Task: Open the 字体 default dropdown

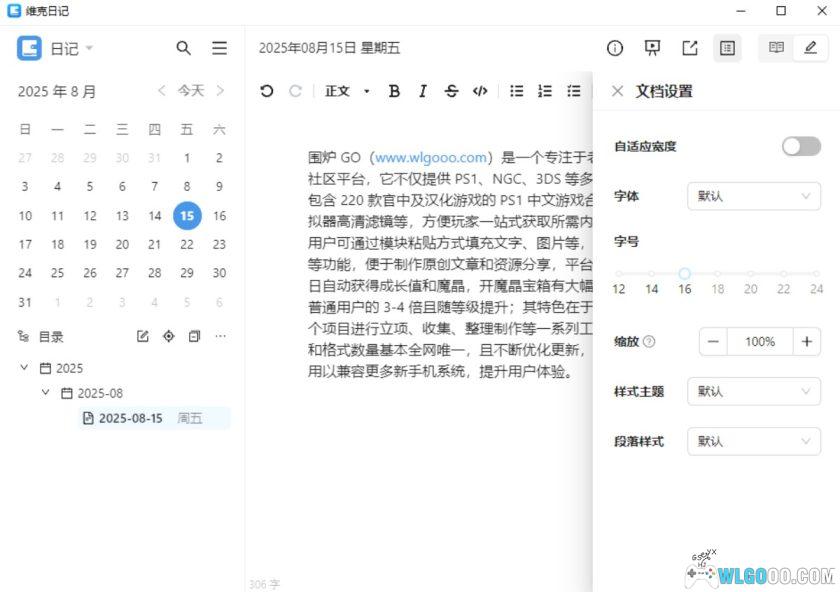Action: tap(753, 196)
